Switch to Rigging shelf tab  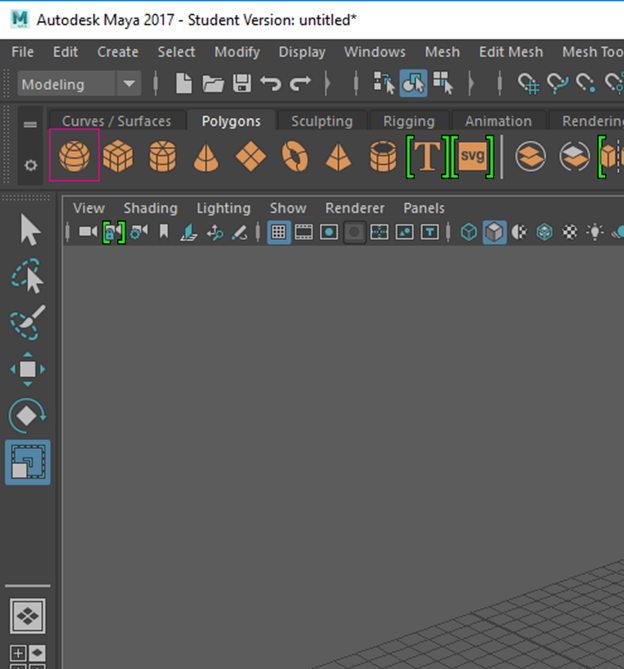click(409, 121)
